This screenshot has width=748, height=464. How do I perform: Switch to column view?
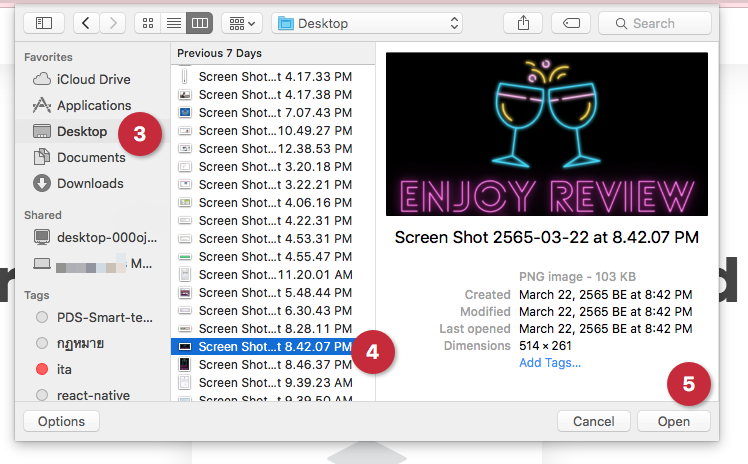tap(199, 22)
